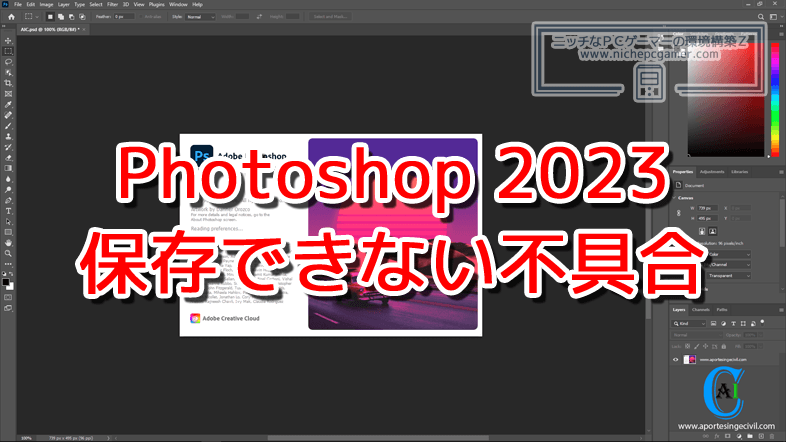Click the Create new group folder button

pyautogui.click(x=750, y=436)
